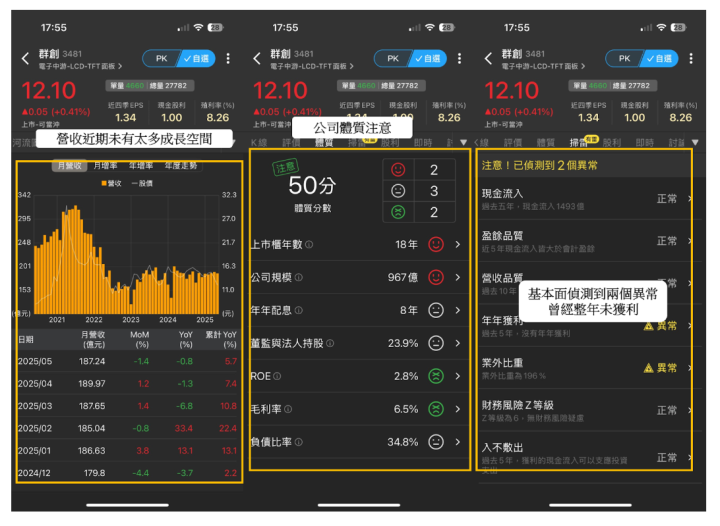Image resolution: width=720 pixels, height=526 pixels.
Task: Toggle 自選 watchlist on the 掃雷 screen
Action: [x=659, y=59]
